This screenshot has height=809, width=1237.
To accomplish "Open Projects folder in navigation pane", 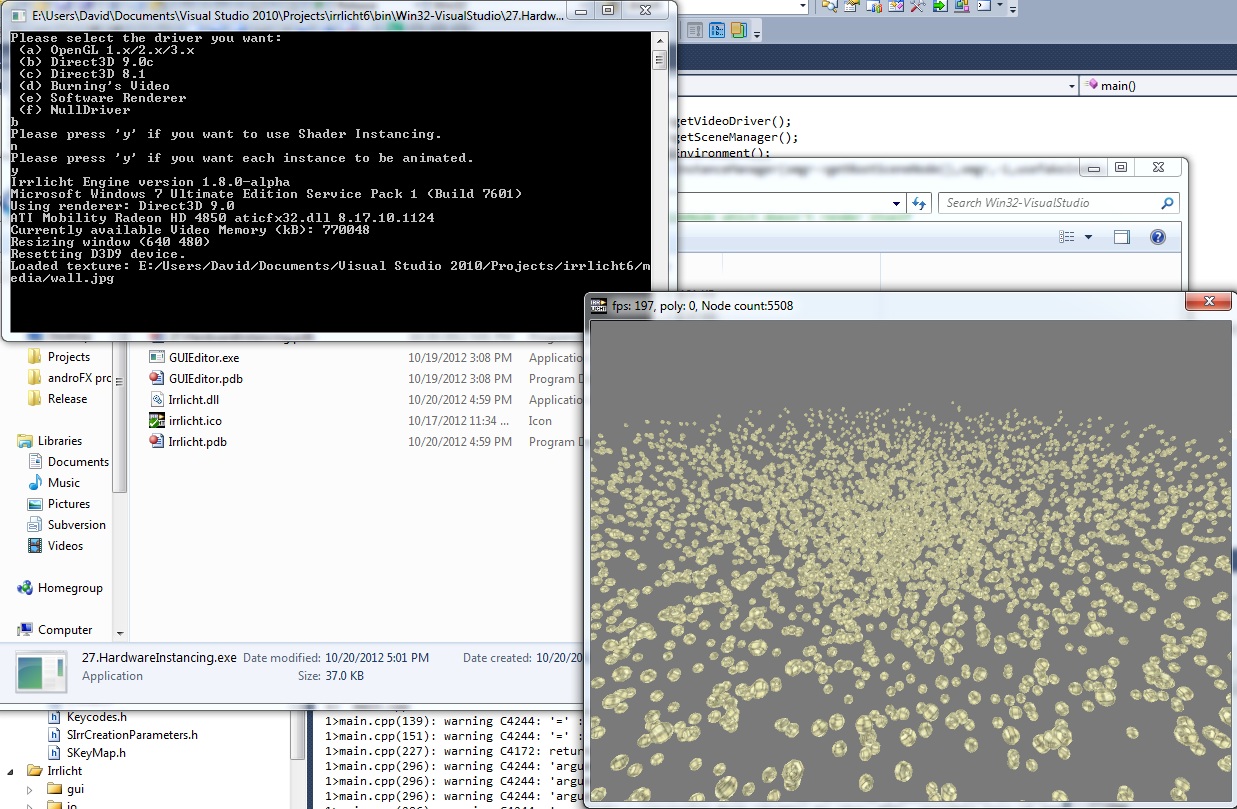I will tap(68, 356).
